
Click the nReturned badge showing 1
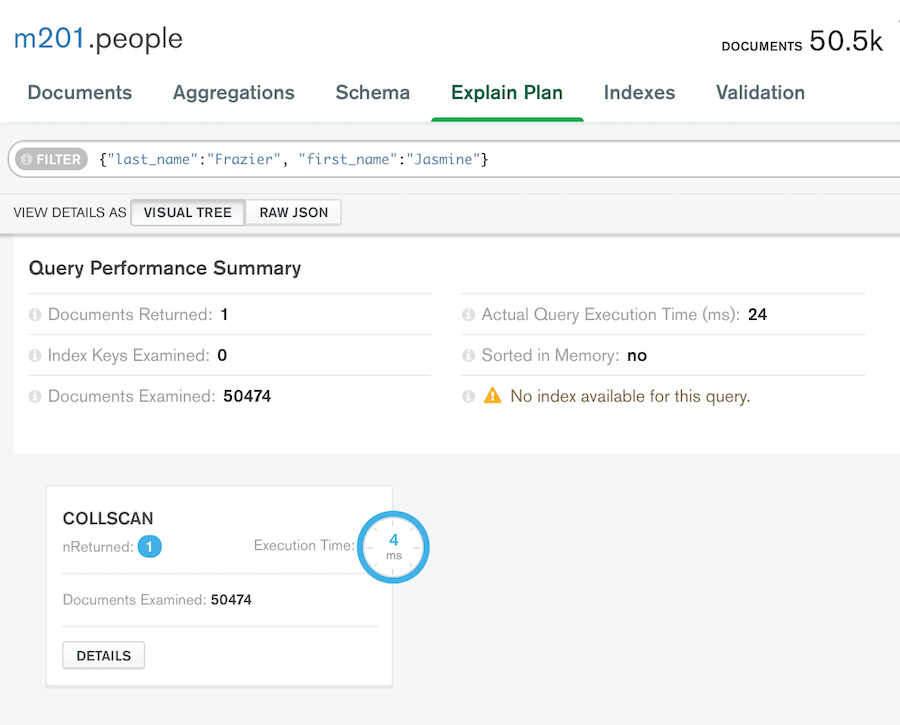pyautogui.click(x=149, y=546)
